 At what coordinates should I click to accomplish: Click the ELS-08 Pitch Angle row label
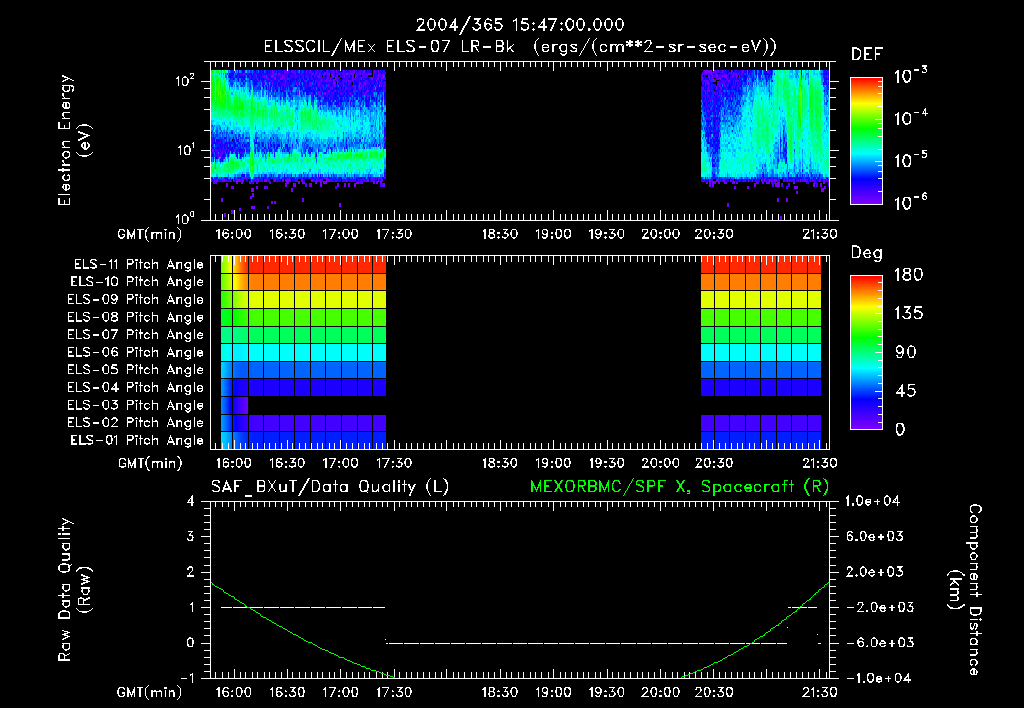[x=136, y=317]
